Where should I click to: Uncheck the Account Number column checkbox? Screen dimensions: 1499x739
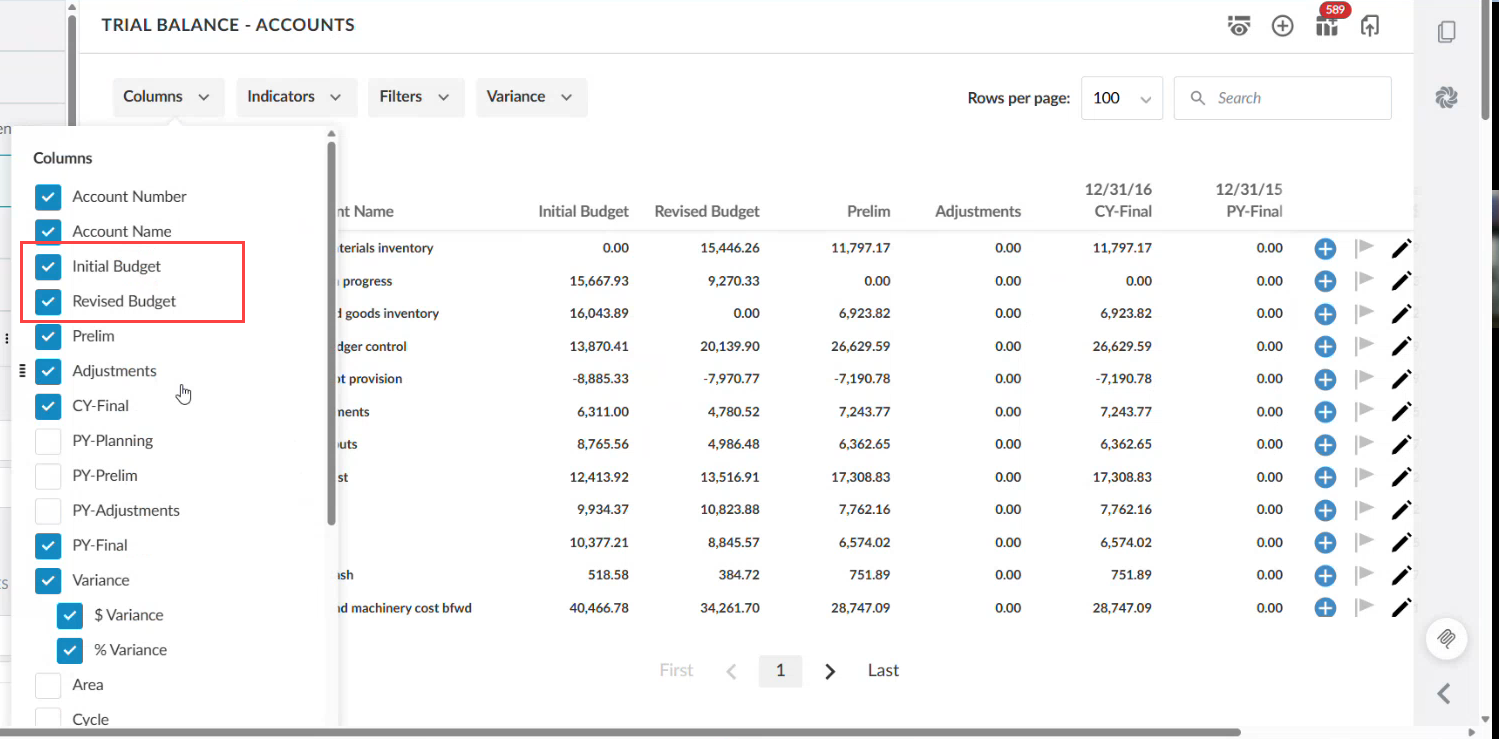pos(48,197)
